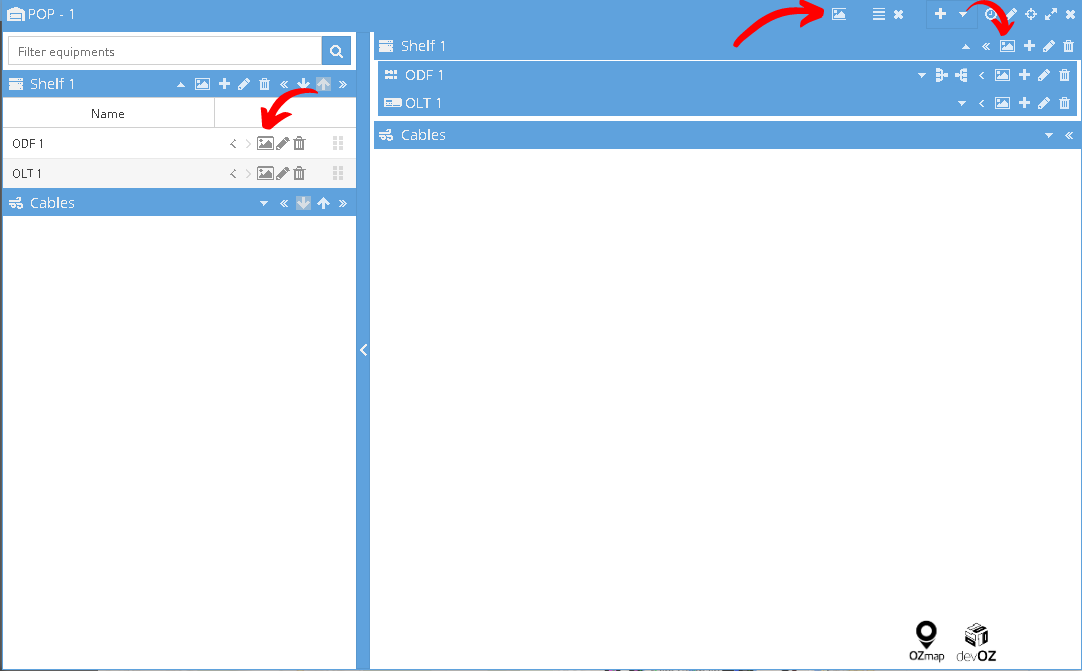Delete right panel Shelf 1 with trash icon
This screenshot has height=671, width=1082.
coord(1068,46)
